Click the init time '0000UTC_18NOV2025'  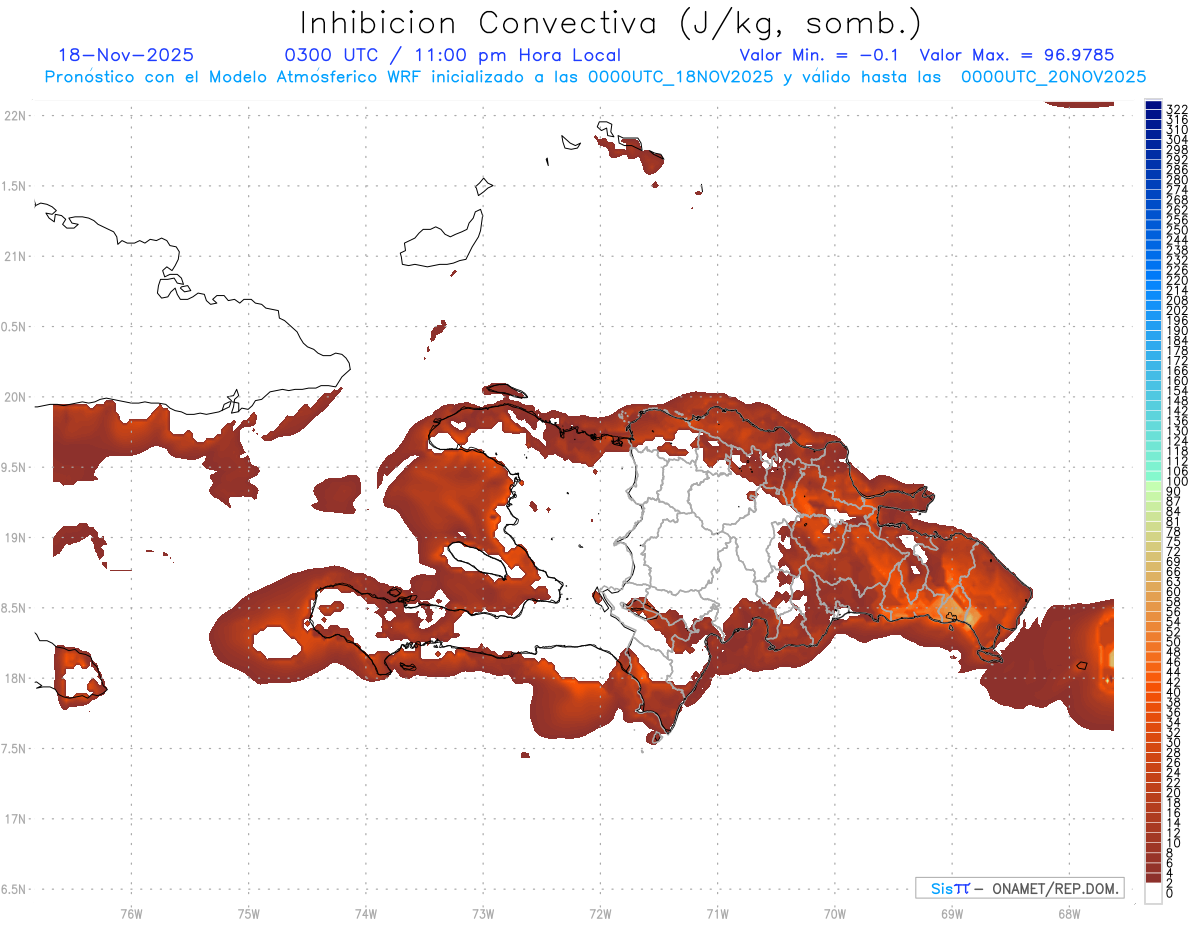pyautogui.click(x=680, y=76)
